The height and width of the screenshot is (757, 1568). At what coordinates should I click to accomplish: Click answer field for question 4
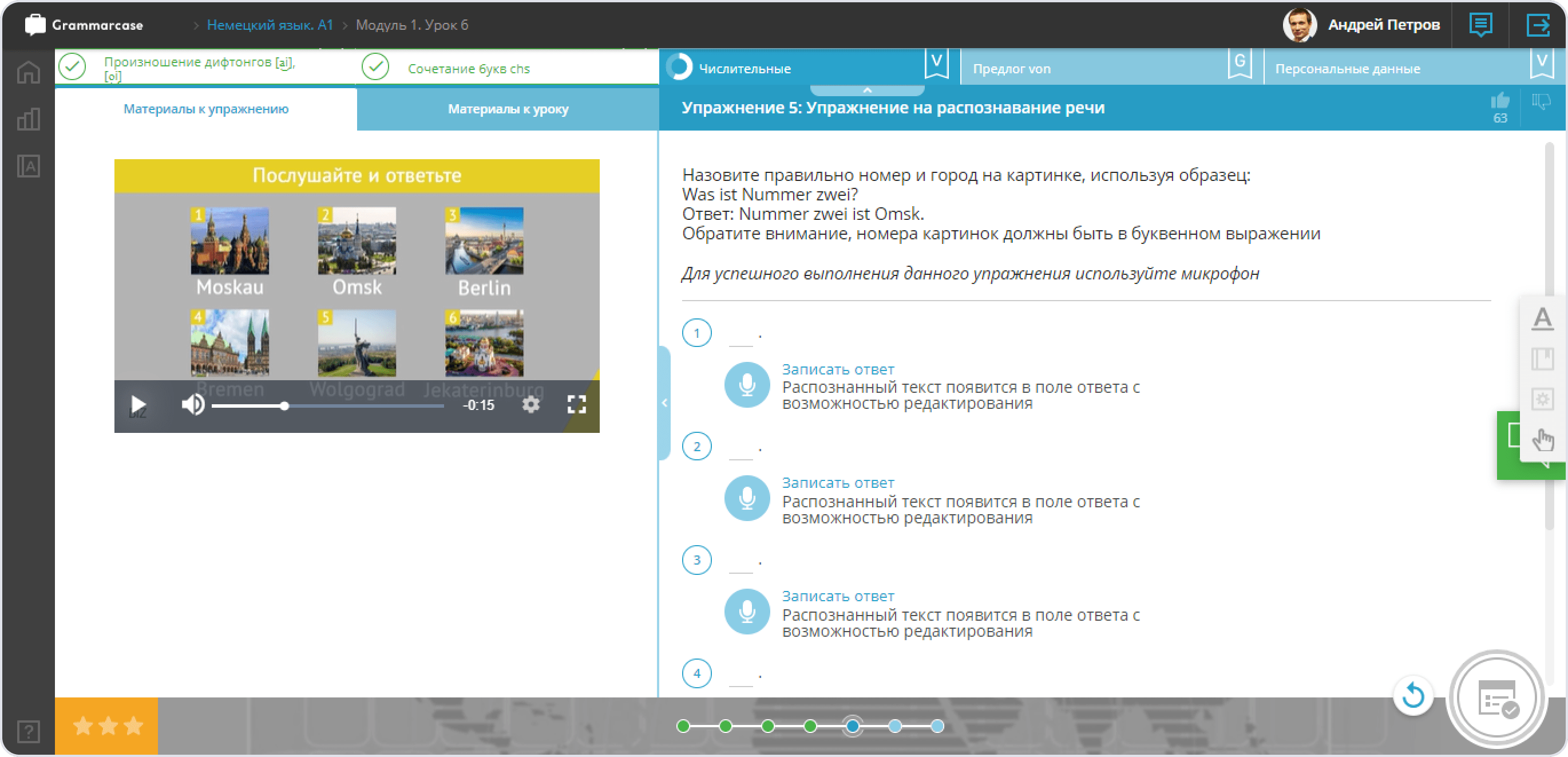741,675
